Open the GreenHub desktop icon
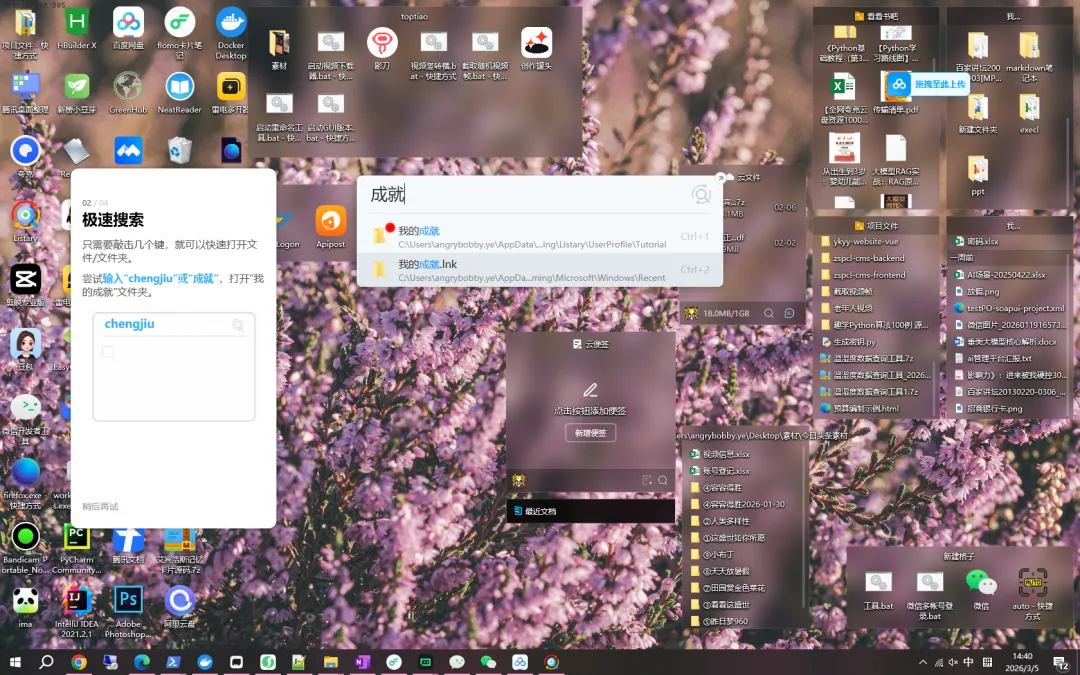1080x675 pixels. coord(128,93)
